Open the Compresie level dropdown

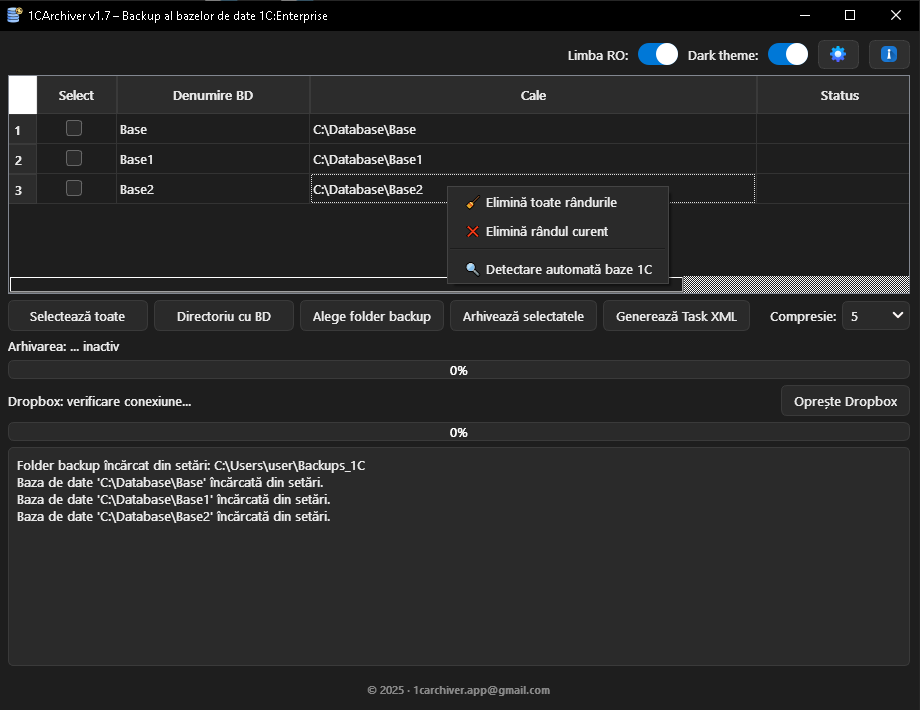pos(876,315)
